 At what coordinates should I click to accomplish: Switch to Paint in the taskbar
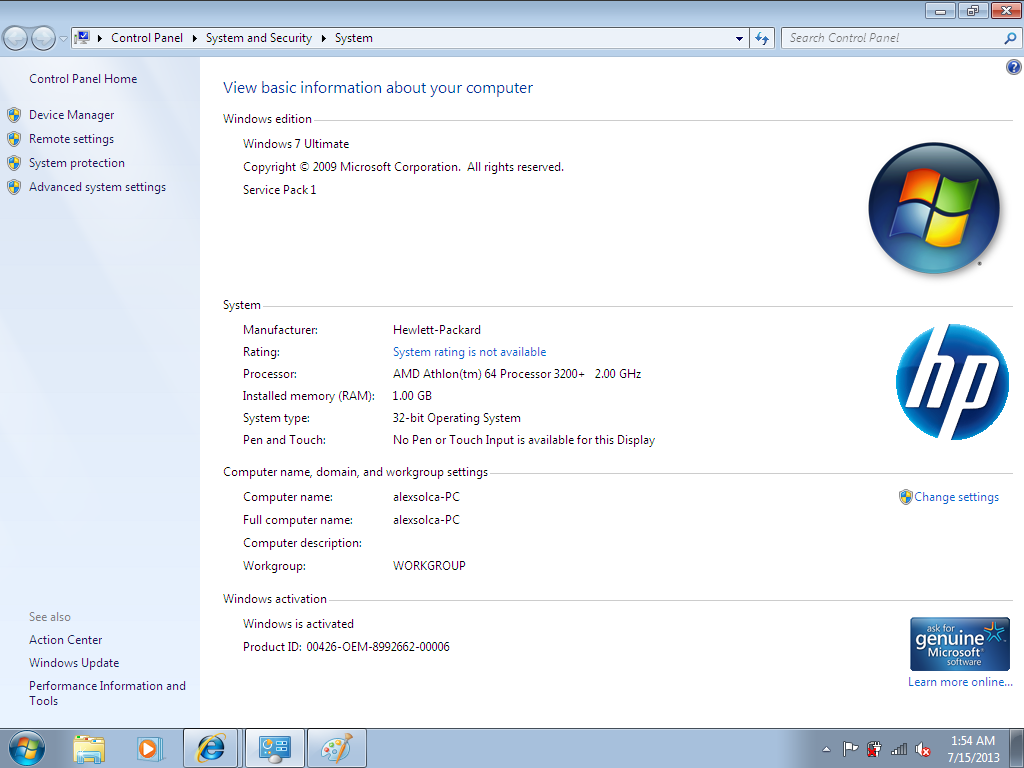336,748
